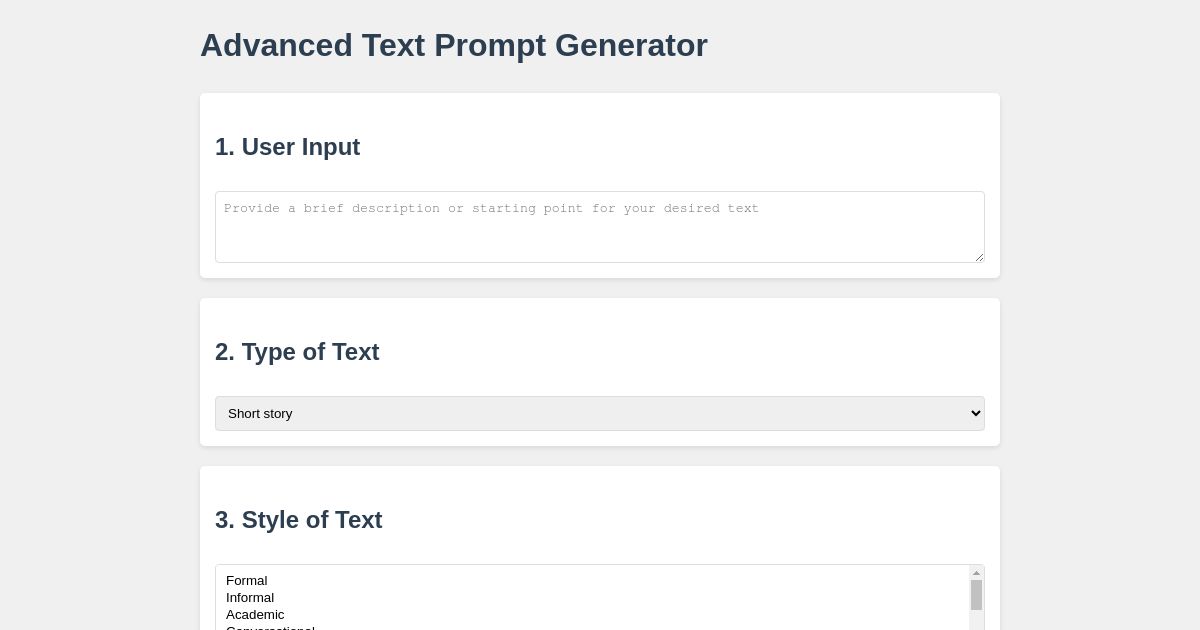
Task: Select the Informal style option
Action: tap(250, 598)
